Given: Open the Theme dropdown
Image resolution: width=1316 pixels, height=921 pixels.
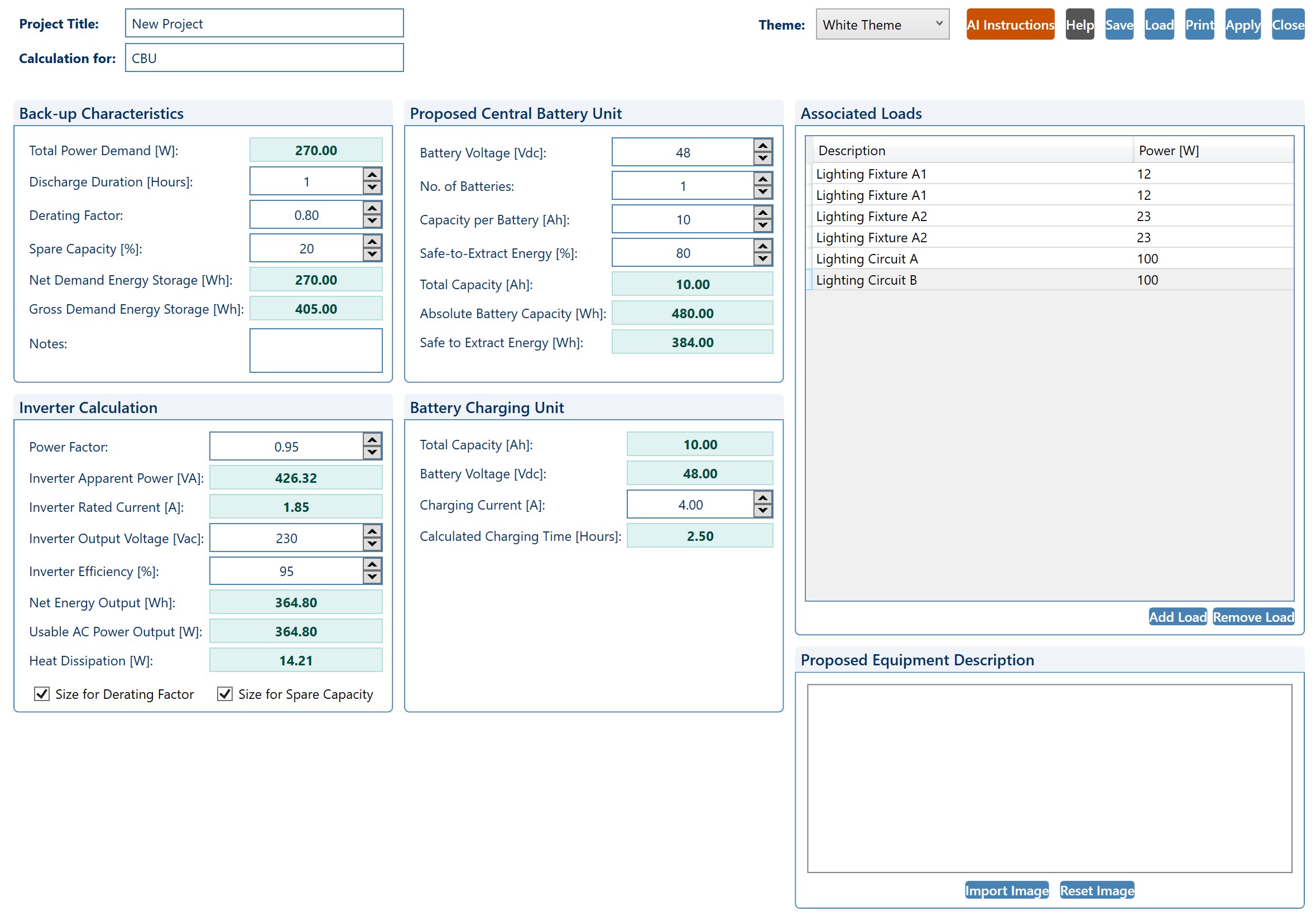Looking at the screenshot, I should point(882,25).
